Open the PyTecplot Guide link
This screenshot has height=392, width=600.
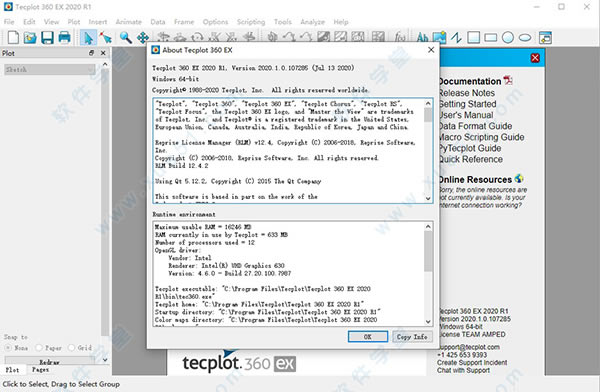(470, 149)
